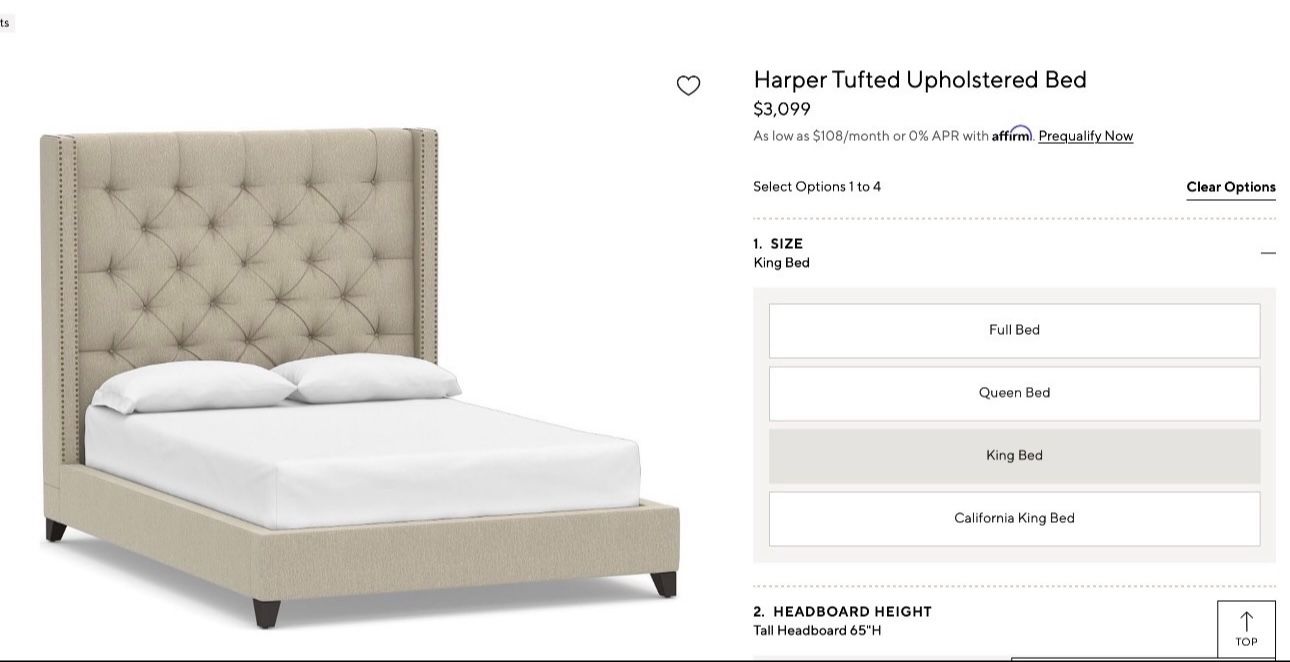The image size is (1290, 662).
Task: Click the up arrow TOP button
Action: [x=1246, y=630]
